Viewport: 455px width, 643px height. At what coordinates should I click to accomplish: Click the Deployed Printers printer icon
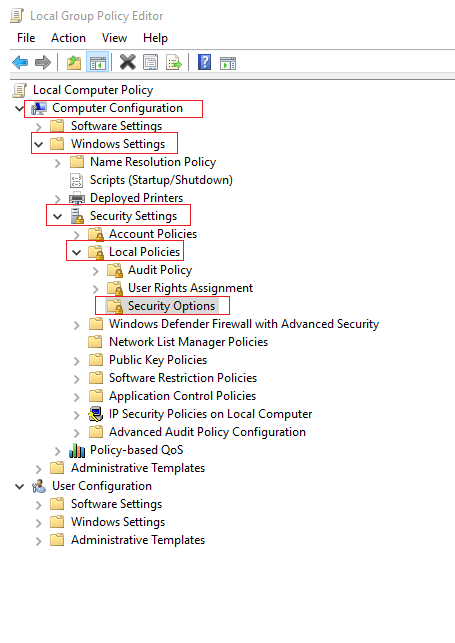coord(77,198)
